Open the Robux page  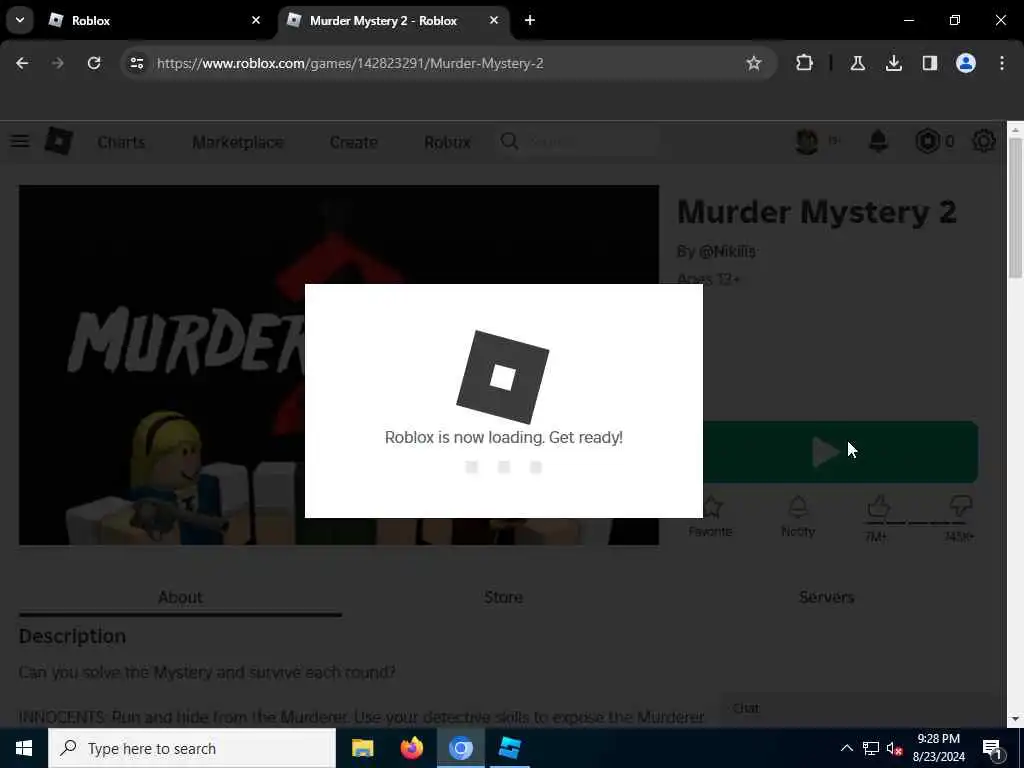447,142
